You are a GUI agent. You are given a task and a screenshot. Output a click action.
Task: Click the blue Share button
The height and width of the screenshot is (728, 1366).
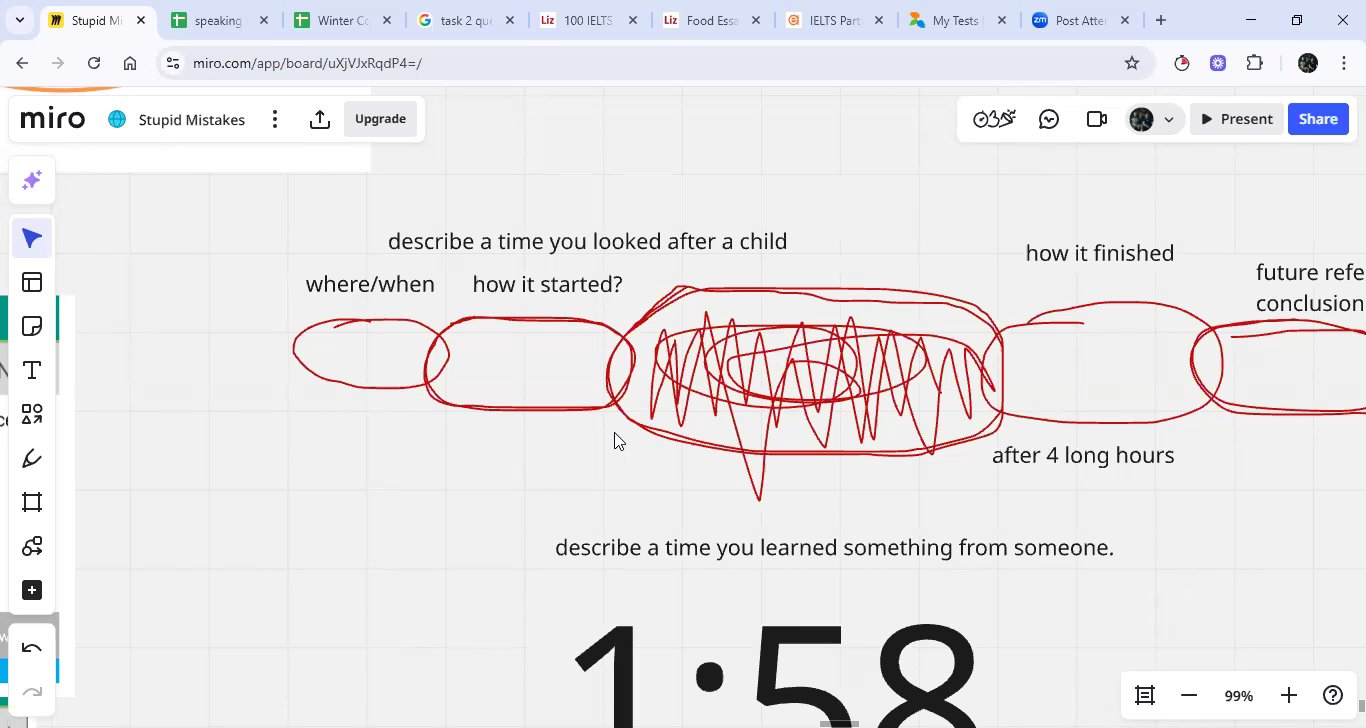tap(1317, 119)
